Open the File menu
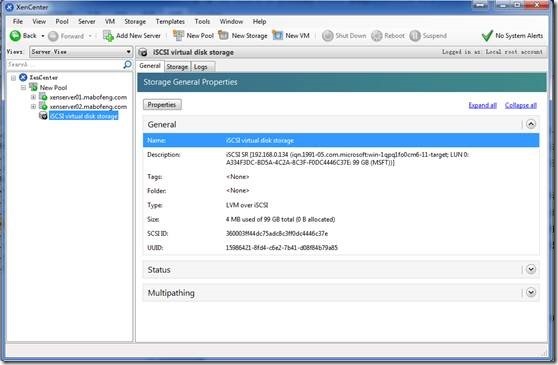 (18, 21)
